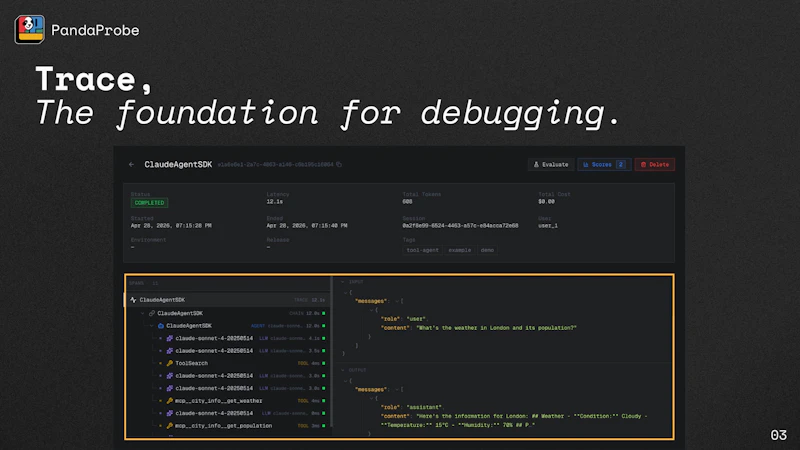Image resolution: width=800 pixels, height=450 pixels.
Task: Click the LLM icon on the 4.1s claude-sonnet row
Action: tap(170, 338)
